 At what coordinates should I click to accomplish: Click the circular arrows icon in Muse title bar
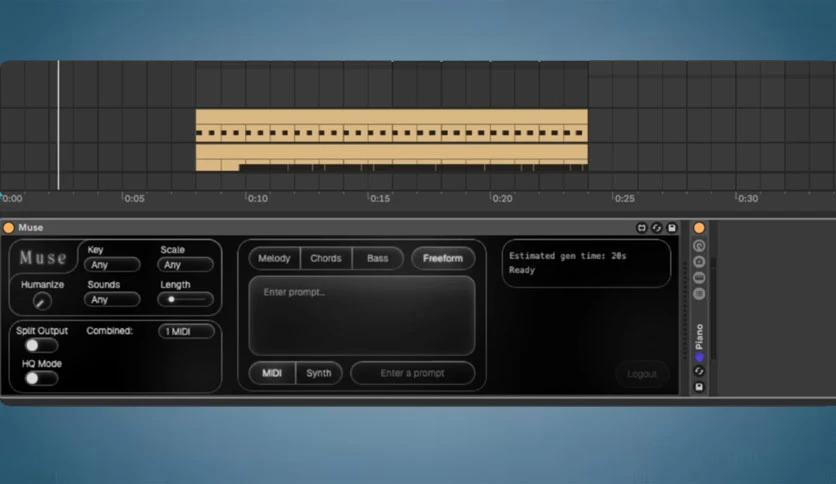(x=657, y=228)
